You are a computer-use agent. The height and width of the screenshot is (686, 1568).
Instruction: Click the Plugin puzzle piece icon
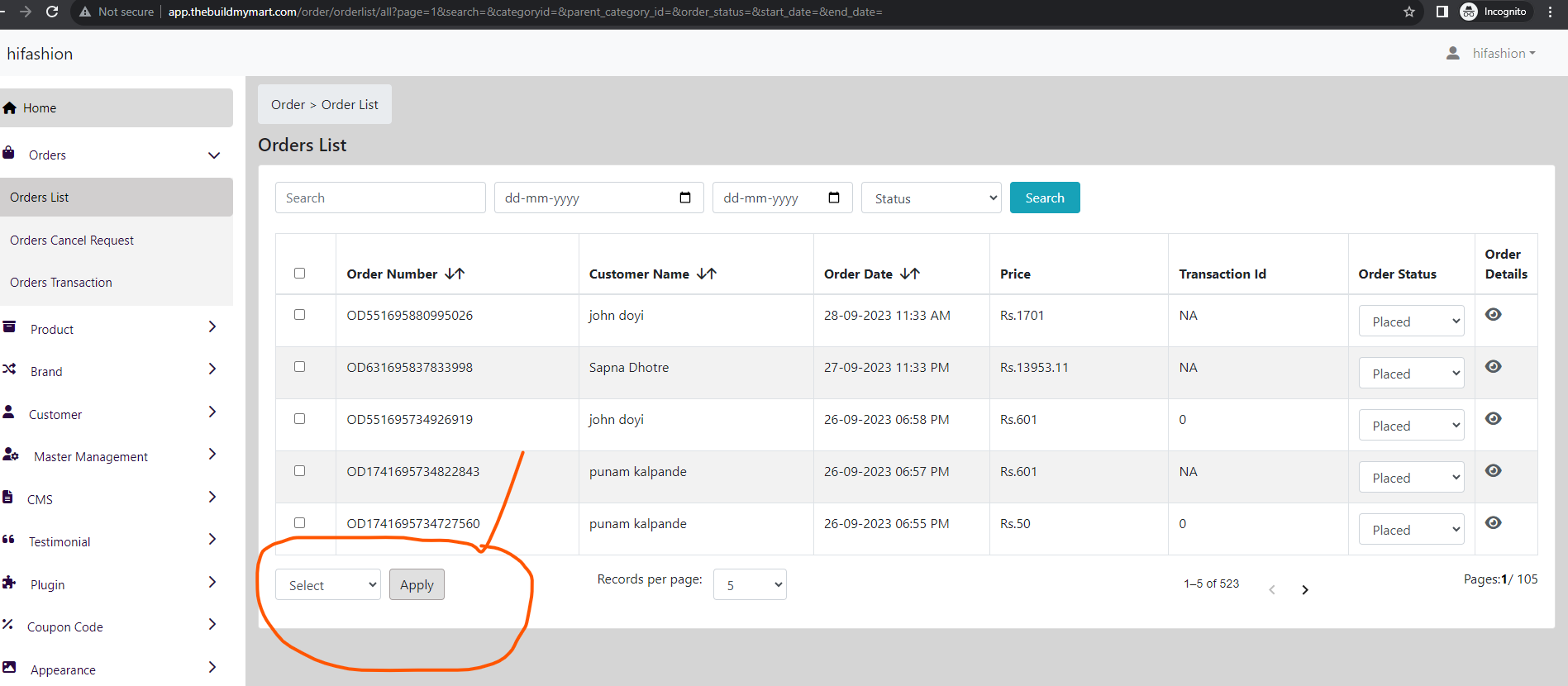pos(9,582)
